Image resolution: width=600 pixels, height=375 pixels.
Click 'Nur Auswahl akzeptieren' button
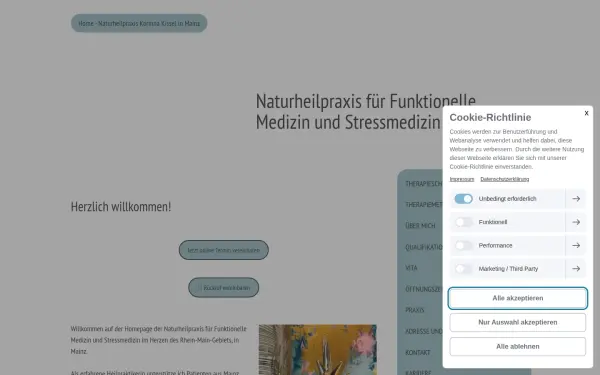click(517, 322)
